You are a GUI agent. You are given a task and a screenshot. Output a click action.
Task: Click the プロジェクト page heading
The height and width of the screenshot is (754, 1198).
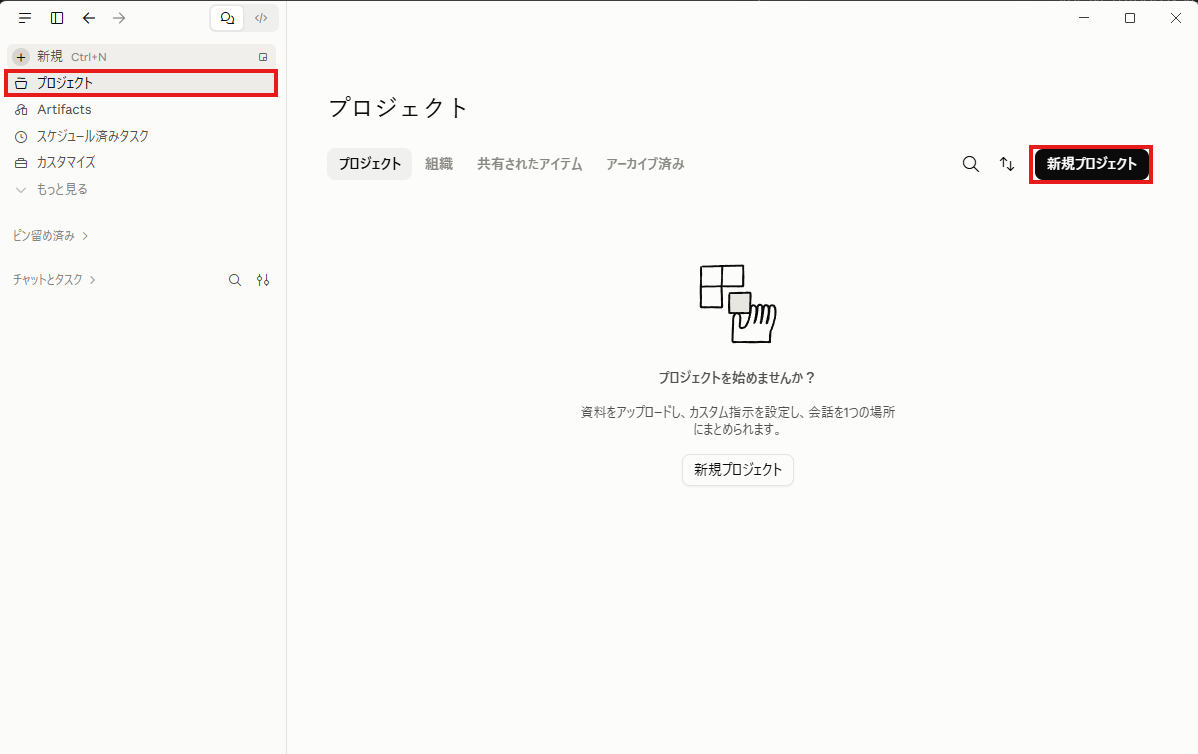(x=398, y=108)
